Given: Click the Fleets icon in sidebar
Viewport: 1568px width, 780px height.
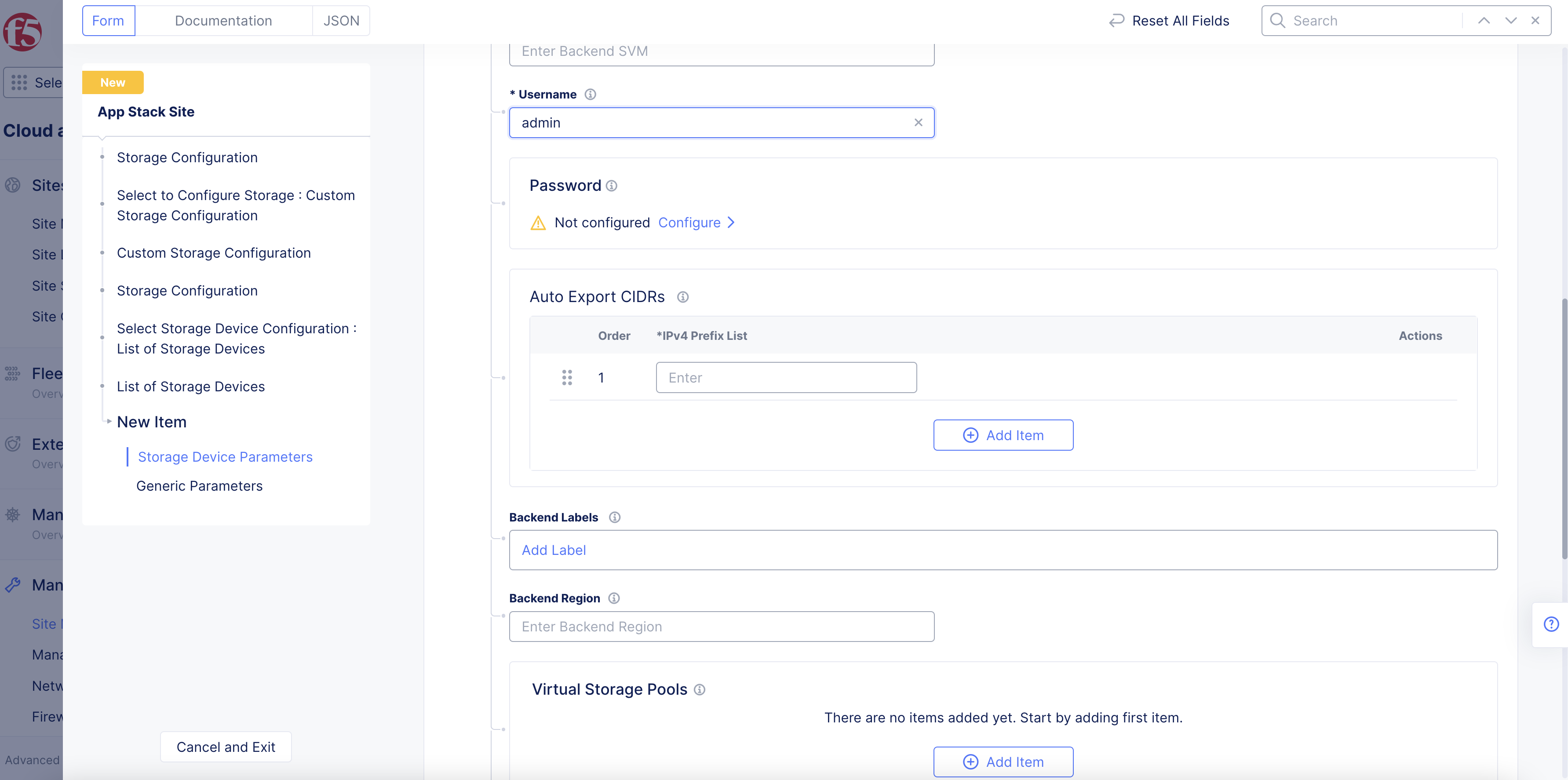Looking at the screenshot, I should point(13,374).
